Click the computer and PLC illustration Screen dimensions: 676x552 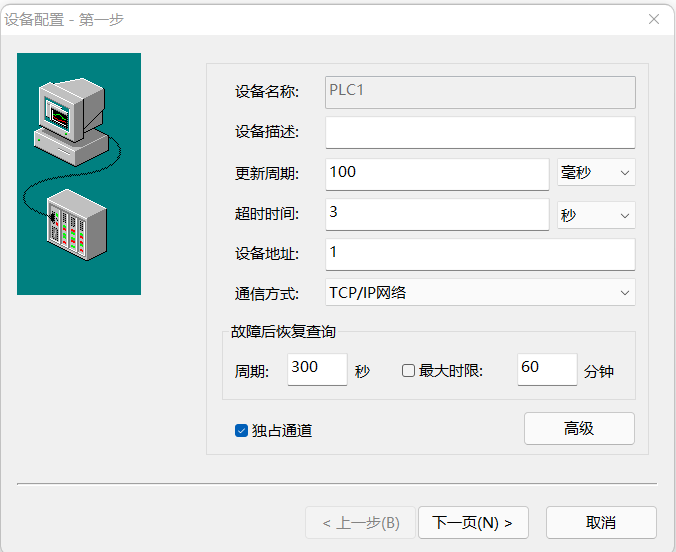79,174
